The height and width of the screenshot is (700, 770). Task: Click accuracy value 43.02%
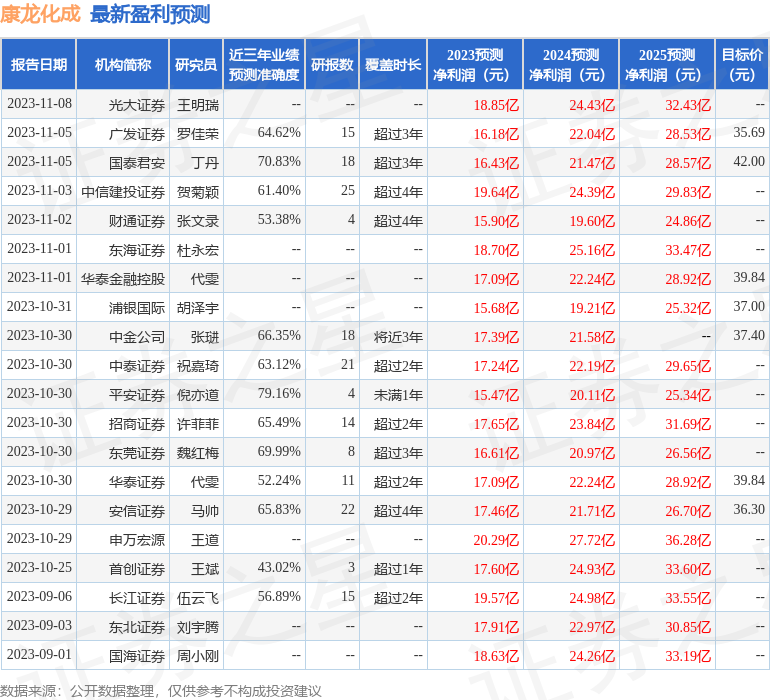point(279,567)
